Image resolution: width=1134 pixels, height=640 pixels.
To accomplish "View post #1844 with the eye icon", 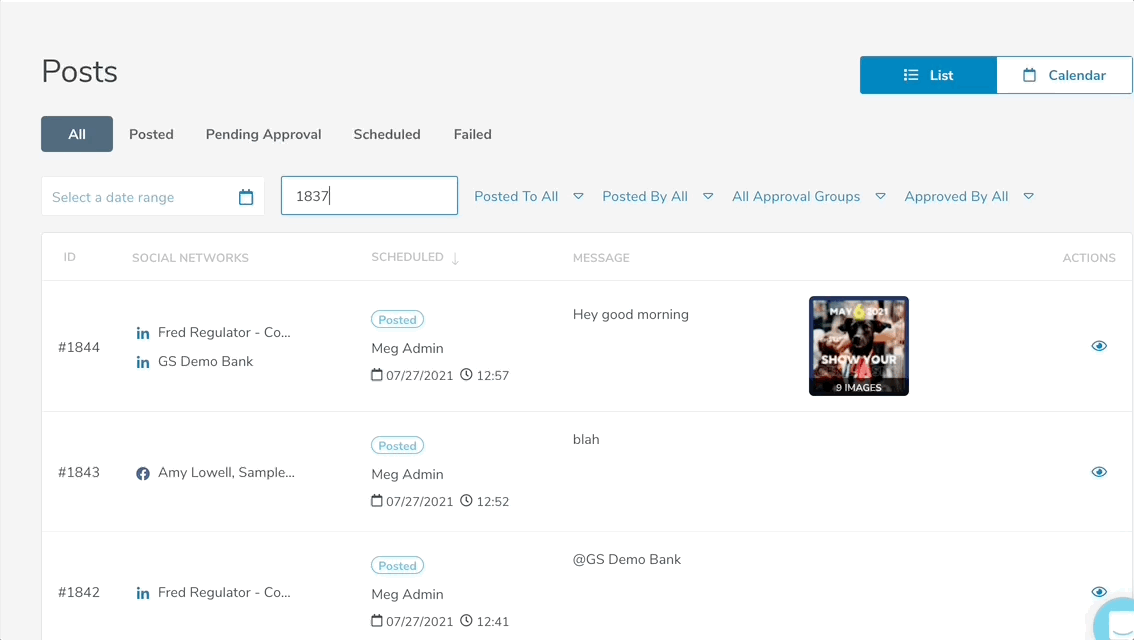I will (x=1099, y=346).
